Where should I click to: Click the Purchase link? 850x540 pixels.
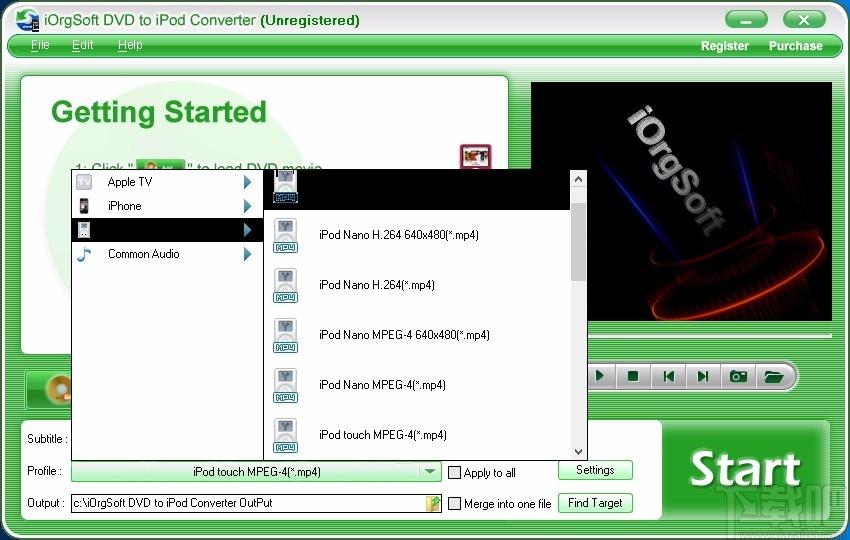(x=796, y=46)
